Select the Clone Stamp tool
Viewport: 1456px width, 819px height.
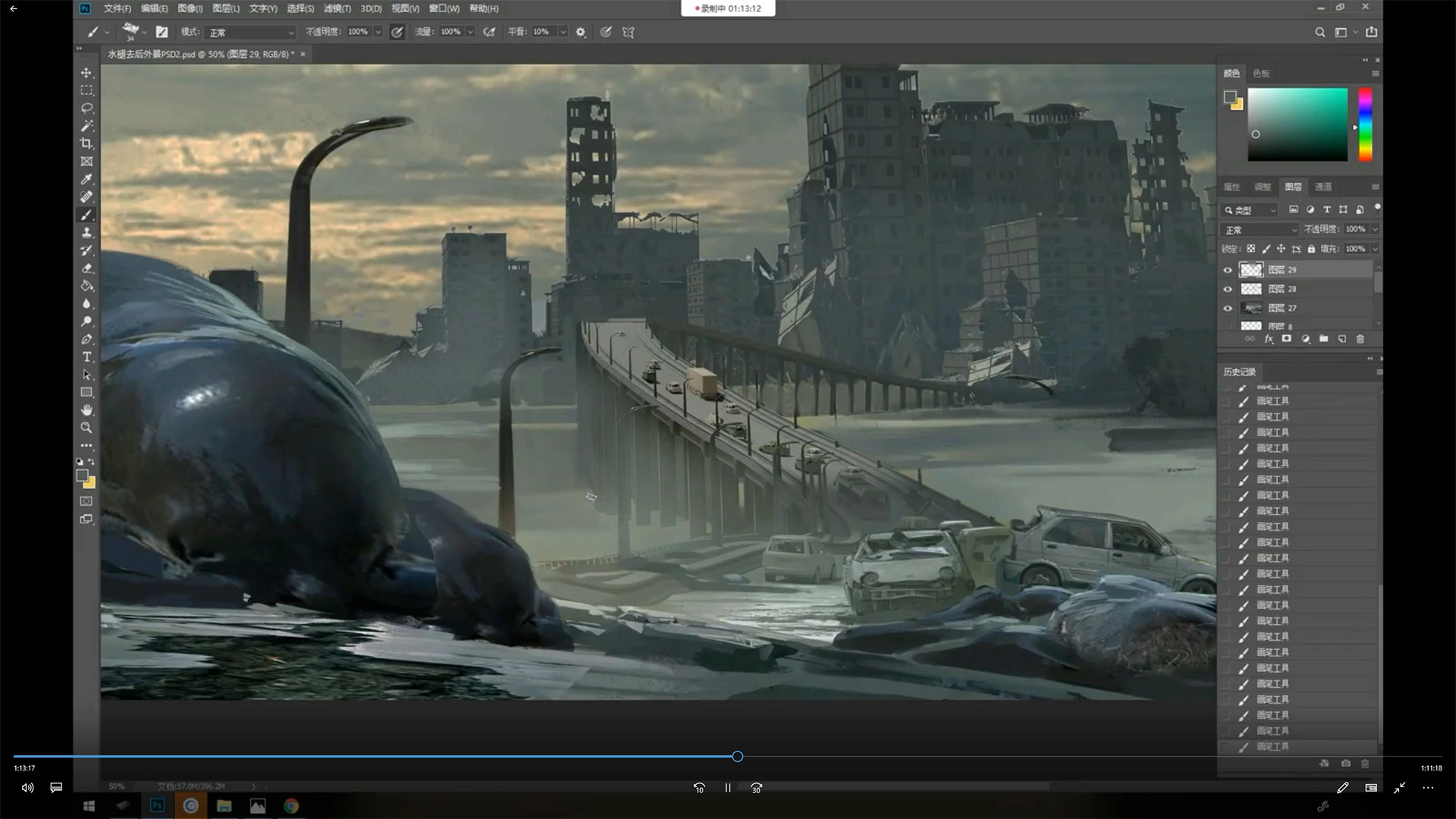86,233
